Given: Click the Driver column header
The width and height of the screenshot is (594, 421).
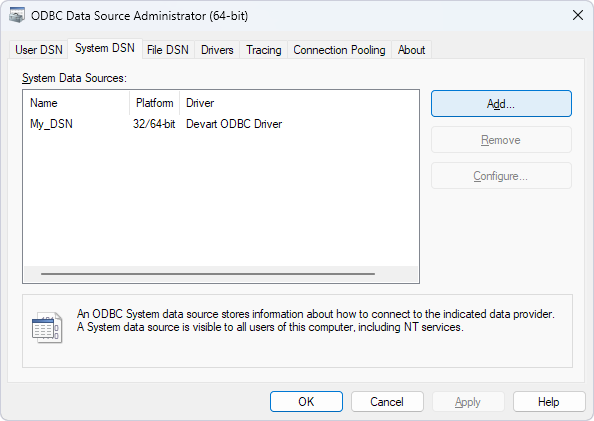Looking at the screenshot, I should coord(299,103).
